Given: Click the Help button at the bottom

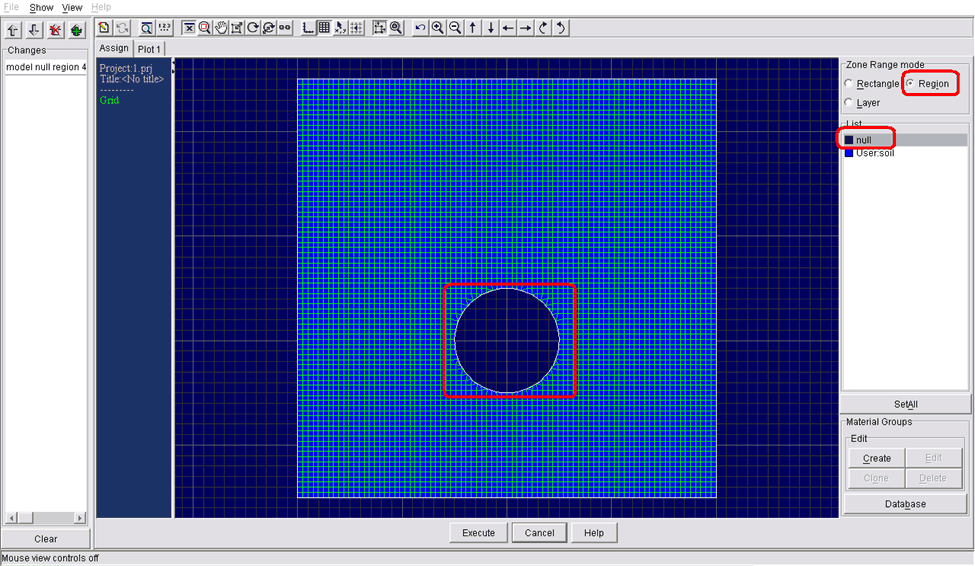Looking at the screenshot, I should (594, 533).
